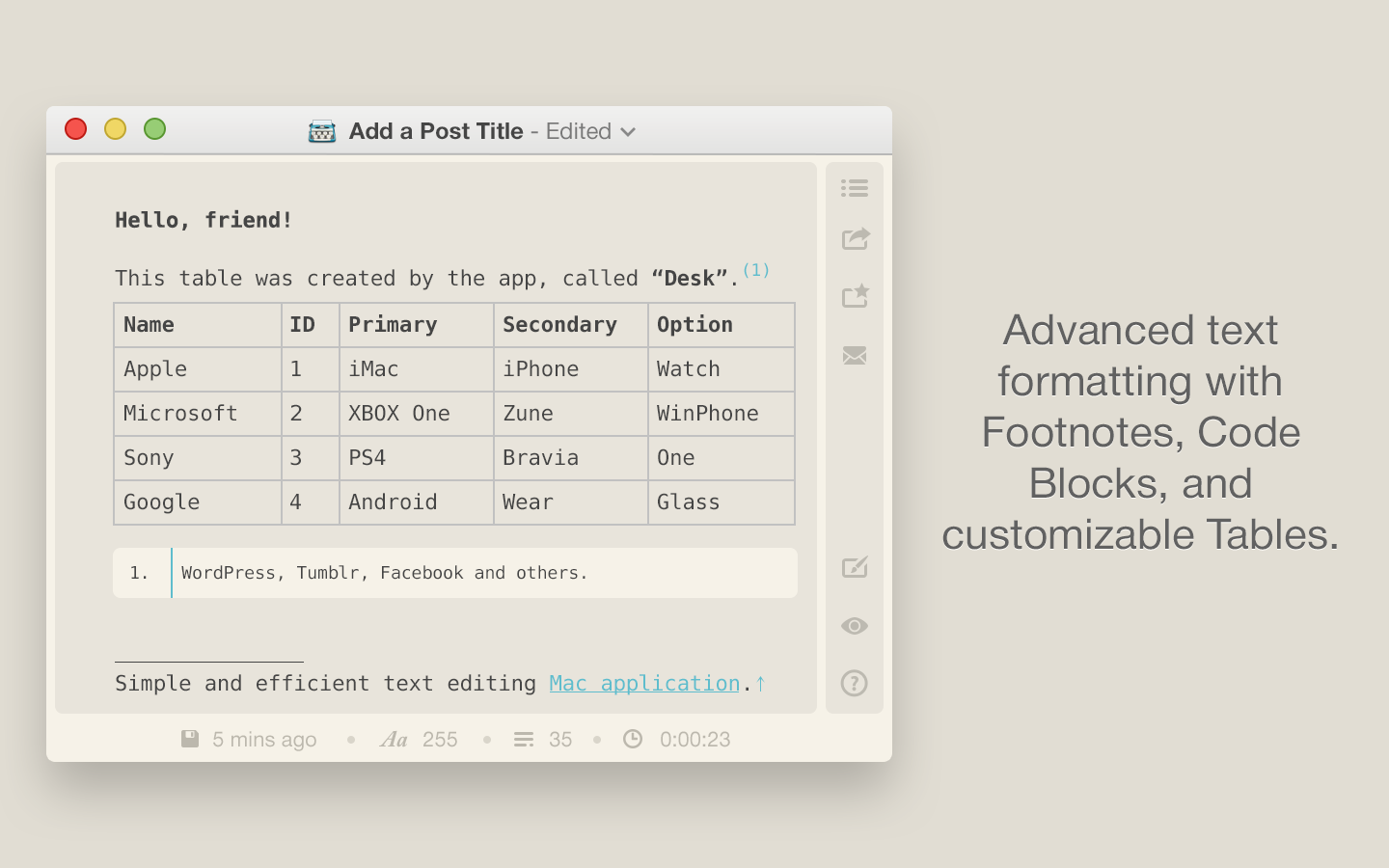Image resolution: width=1389 pixels, height=868 pixels.
Task: Click the Zune table cell
Action: click(571, 414)
